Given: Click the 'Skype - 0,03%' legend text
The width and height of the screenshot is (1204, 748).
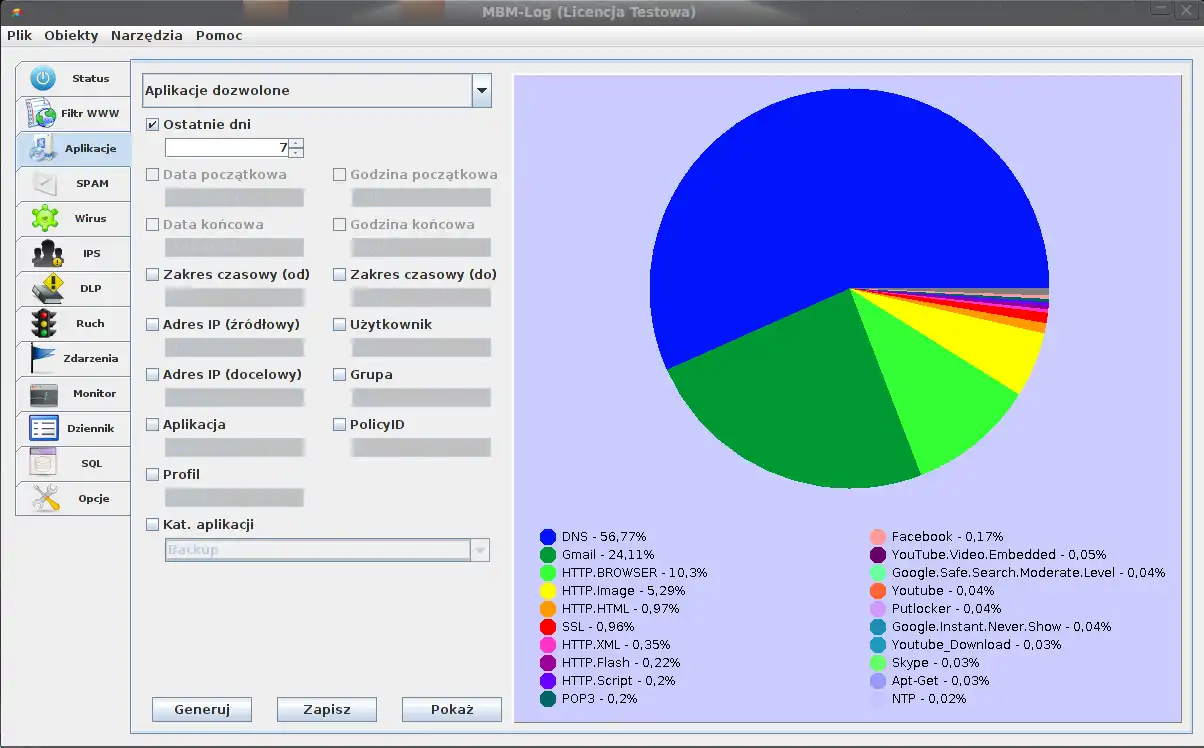Looking at the screenshot, I should (936, 663).
